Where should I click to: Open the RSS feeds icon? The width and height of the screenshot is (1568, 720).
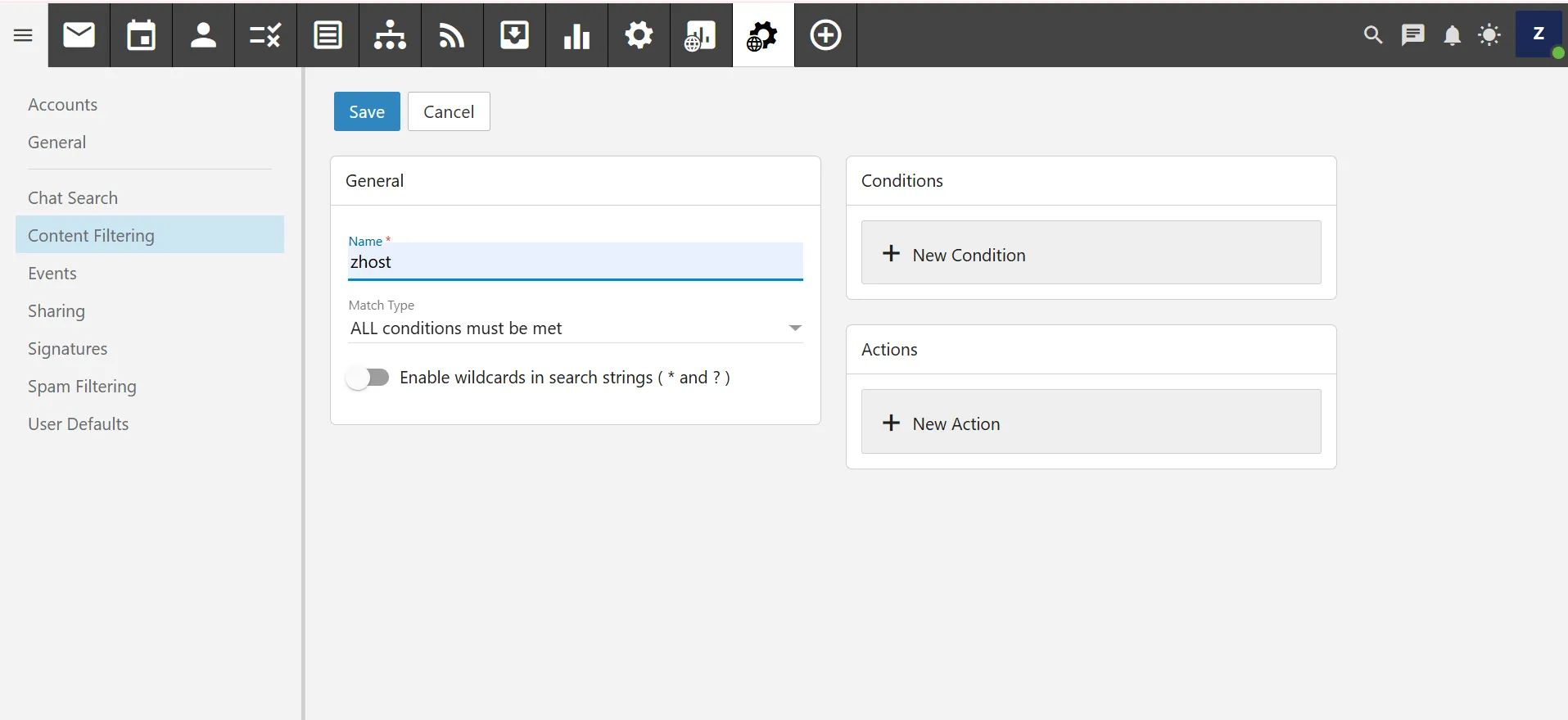[x=452, y=35]
